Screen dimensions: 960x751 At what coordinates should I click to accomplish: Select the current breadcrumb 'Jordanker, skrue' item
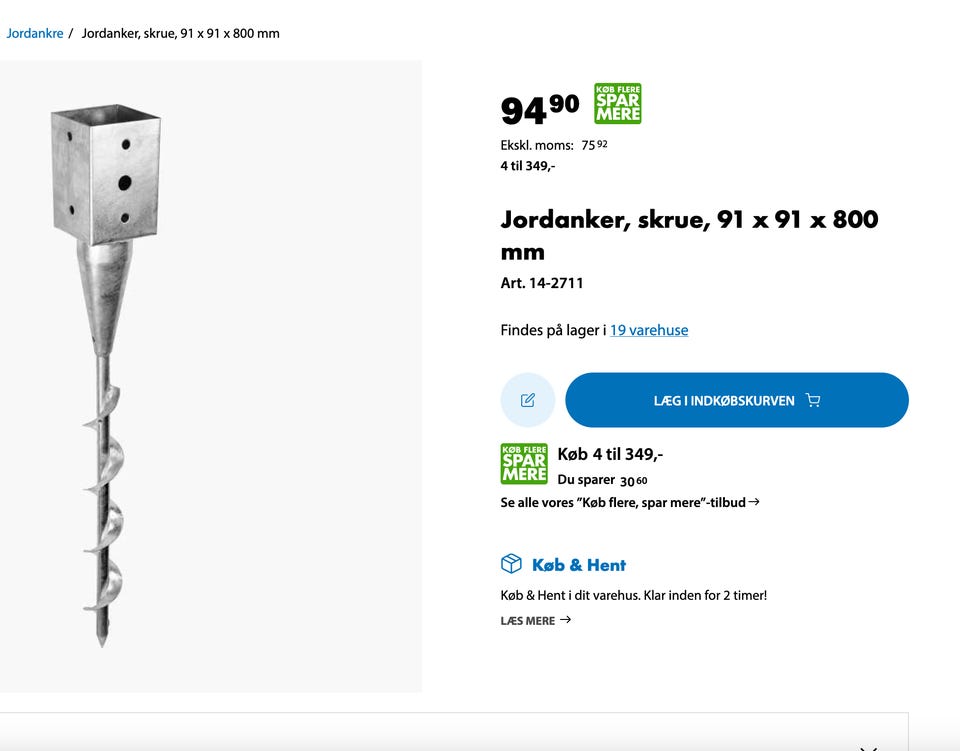180,33
